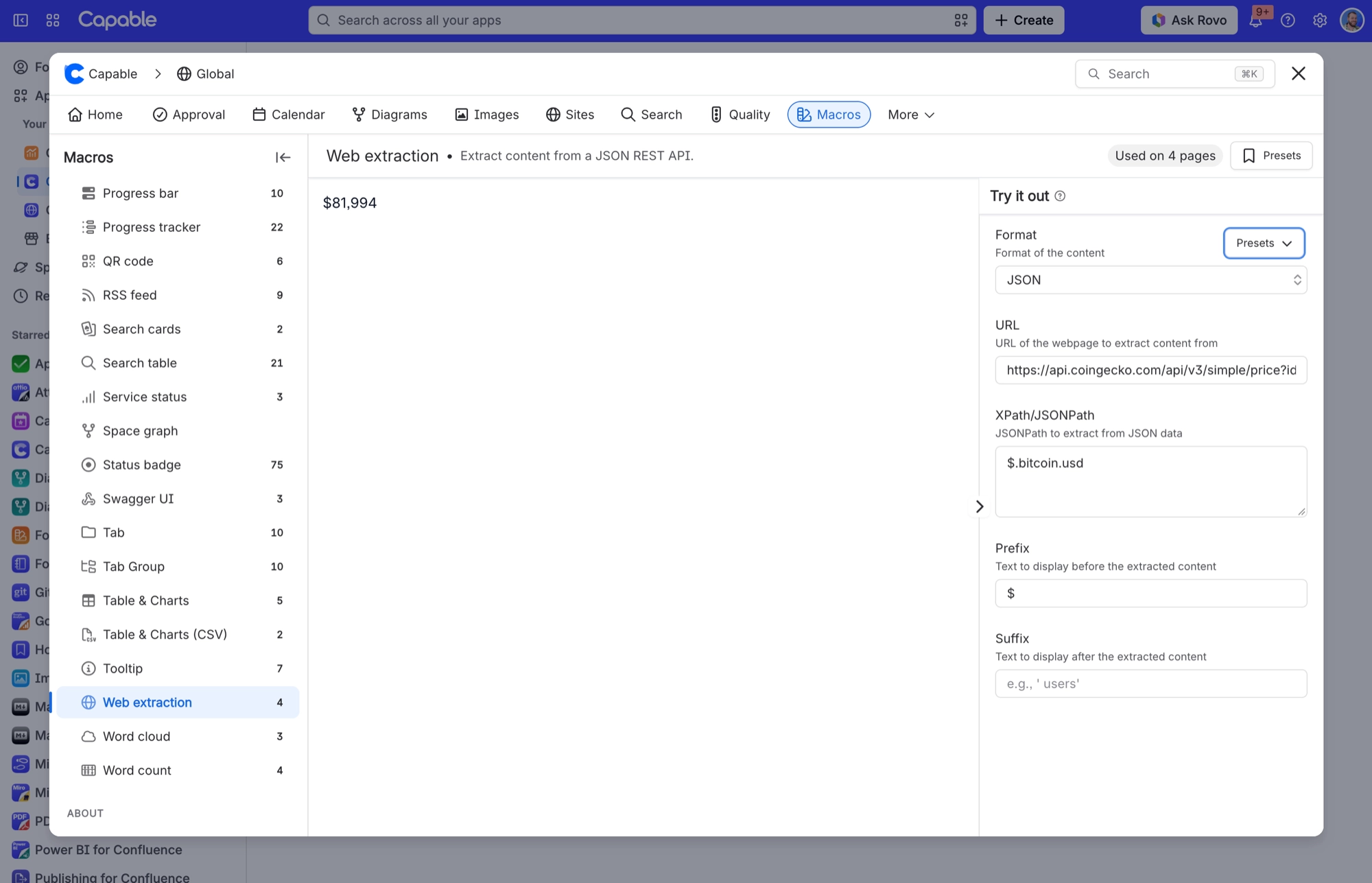Open the Images tab
Viewport: 1372px width, 883px height.
pos(486,115)
